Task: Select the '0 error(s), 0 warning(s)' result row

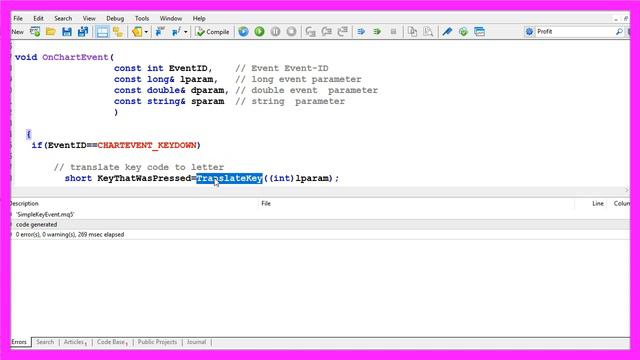Action: [x=320, y=235]
